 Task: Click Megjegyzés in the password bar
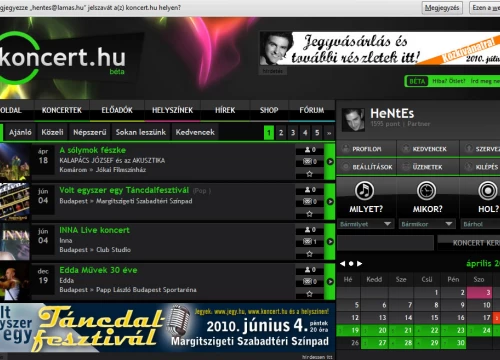(442, 8)
